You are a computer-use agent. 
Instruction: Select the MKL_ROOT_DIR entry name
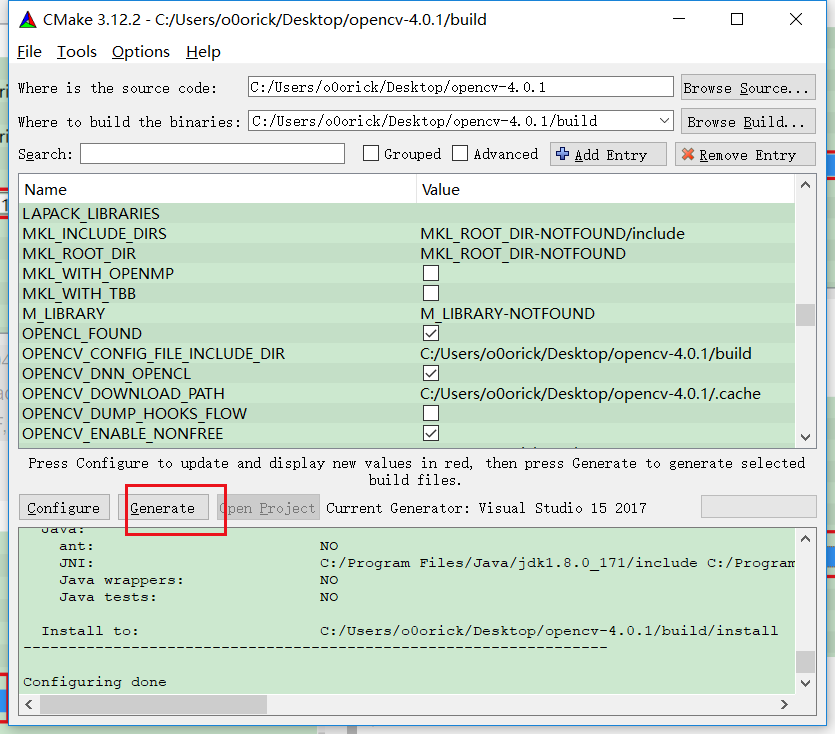pyautogui.click(x=79, y=254)
